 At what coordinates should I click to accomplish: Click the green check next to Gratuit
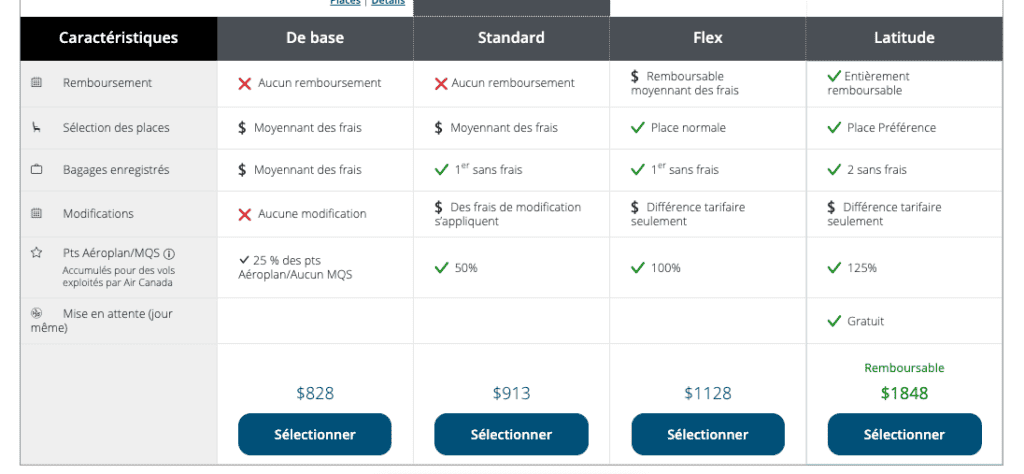(x=834, y=321)
